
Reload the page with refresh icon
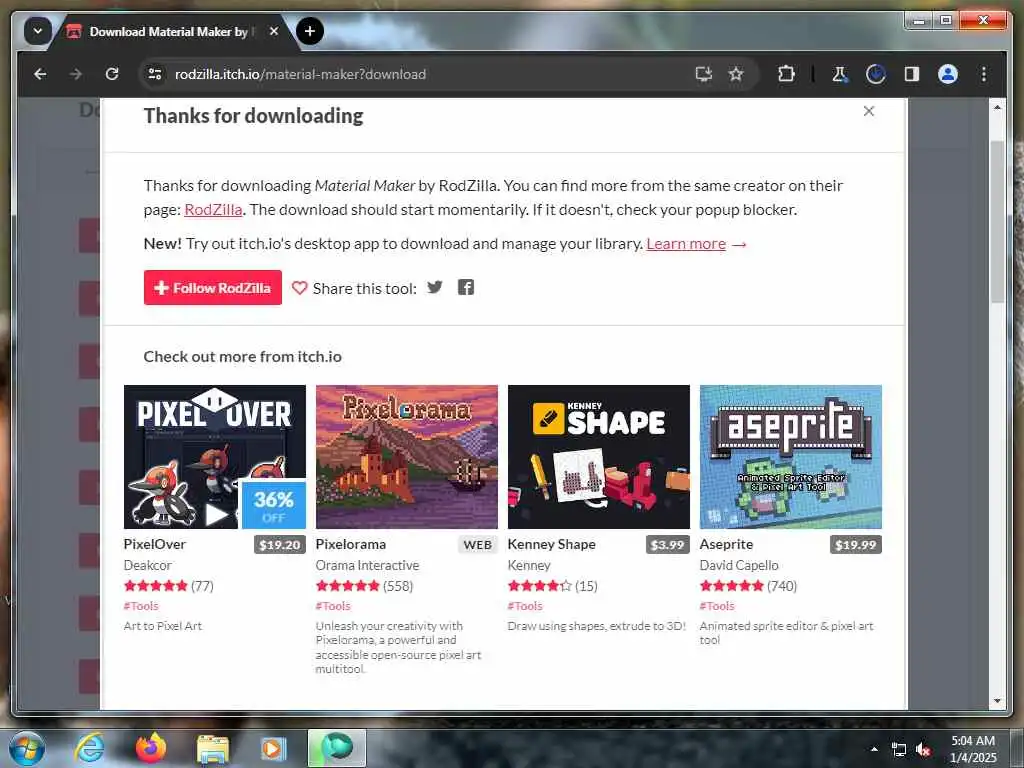(x=112, y=74)
